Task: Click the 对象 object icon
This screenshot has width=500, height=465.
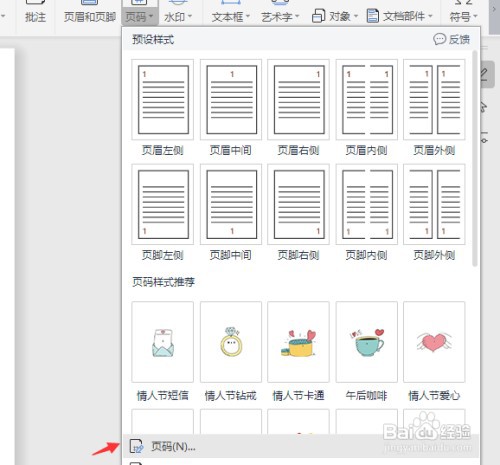Action: pos(318,16)
